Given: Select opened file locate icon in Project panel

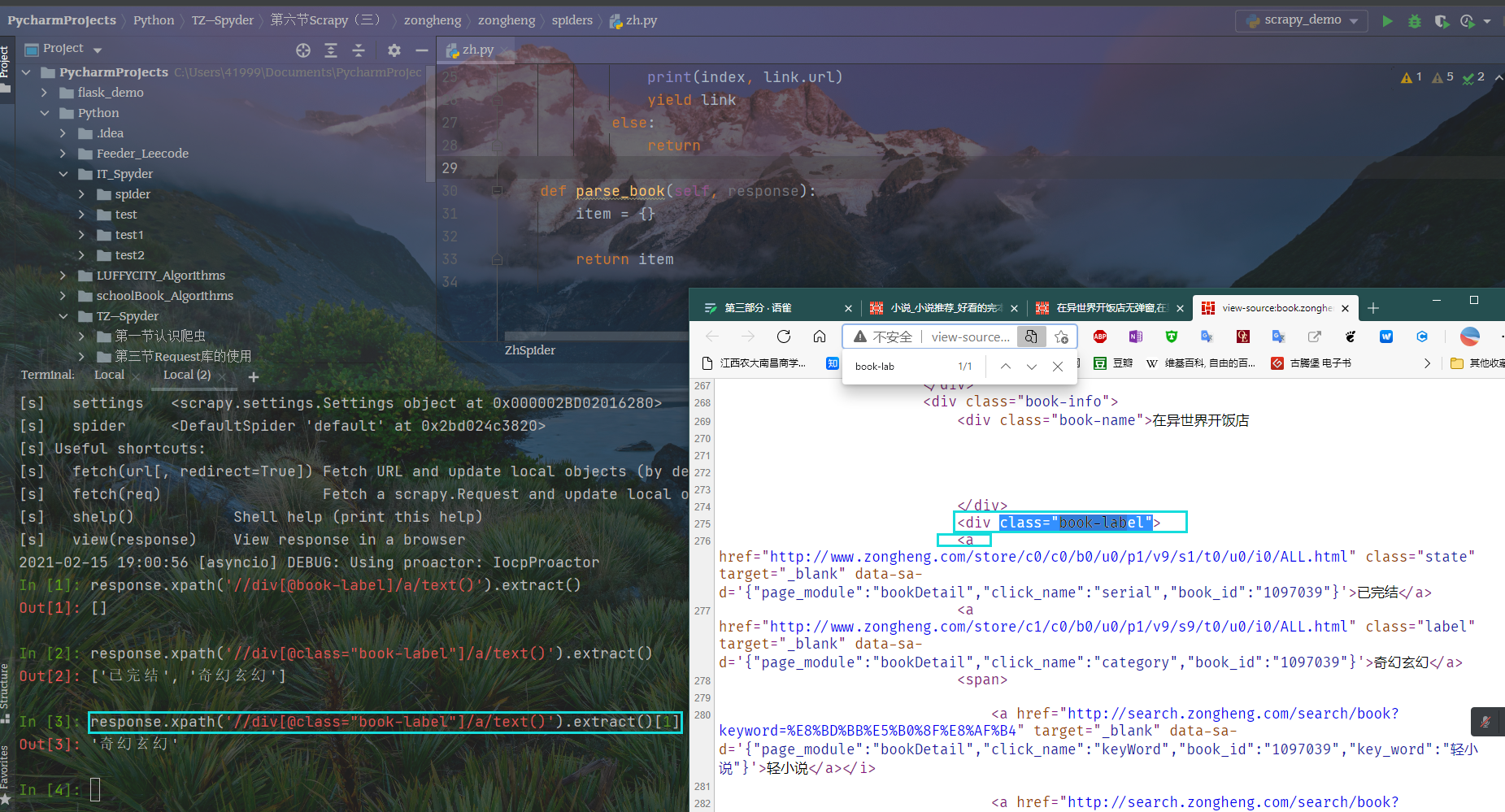Looking at the screenshot, I should (303, 50).
